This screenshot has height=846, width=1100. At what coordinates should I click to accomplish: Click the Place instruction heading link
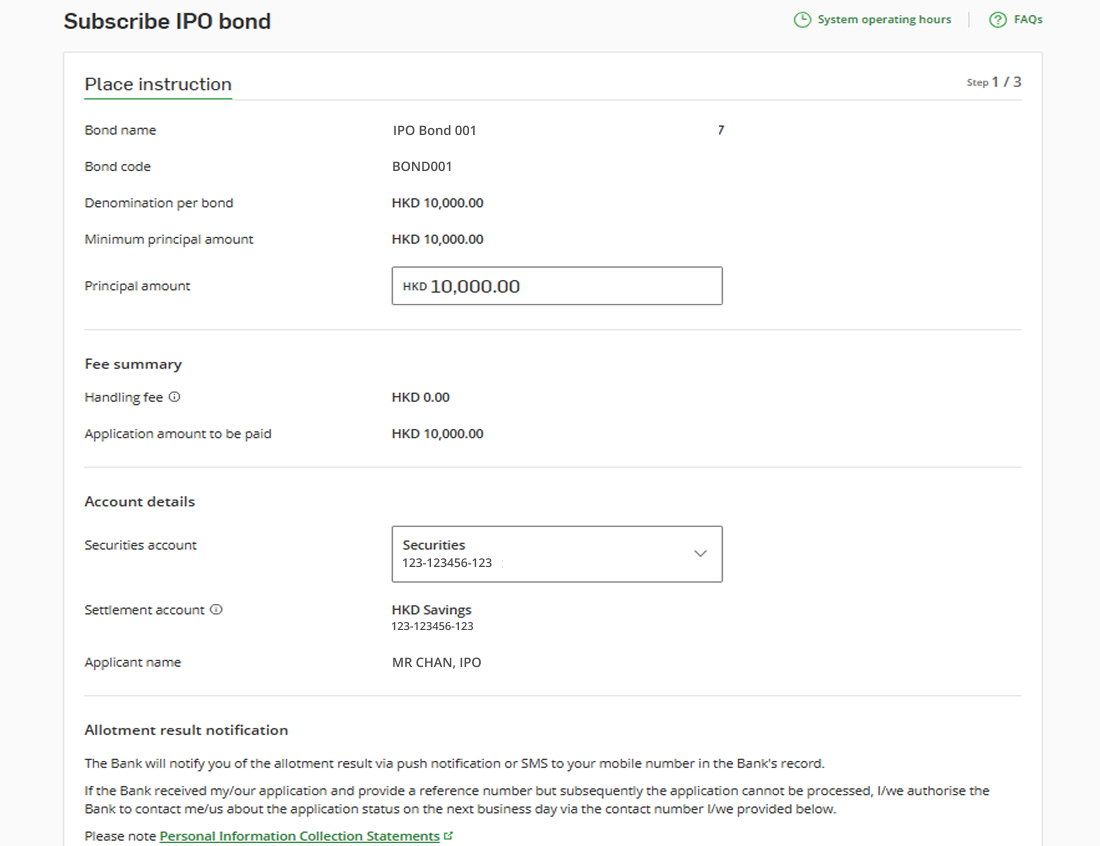157,85
